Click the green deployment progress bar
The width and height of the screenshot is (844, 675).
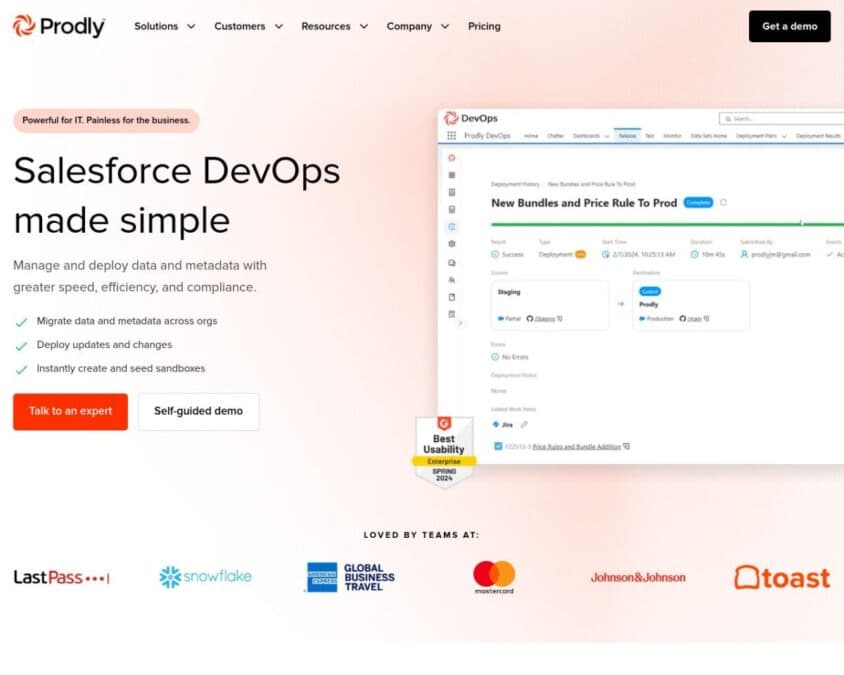667,224
